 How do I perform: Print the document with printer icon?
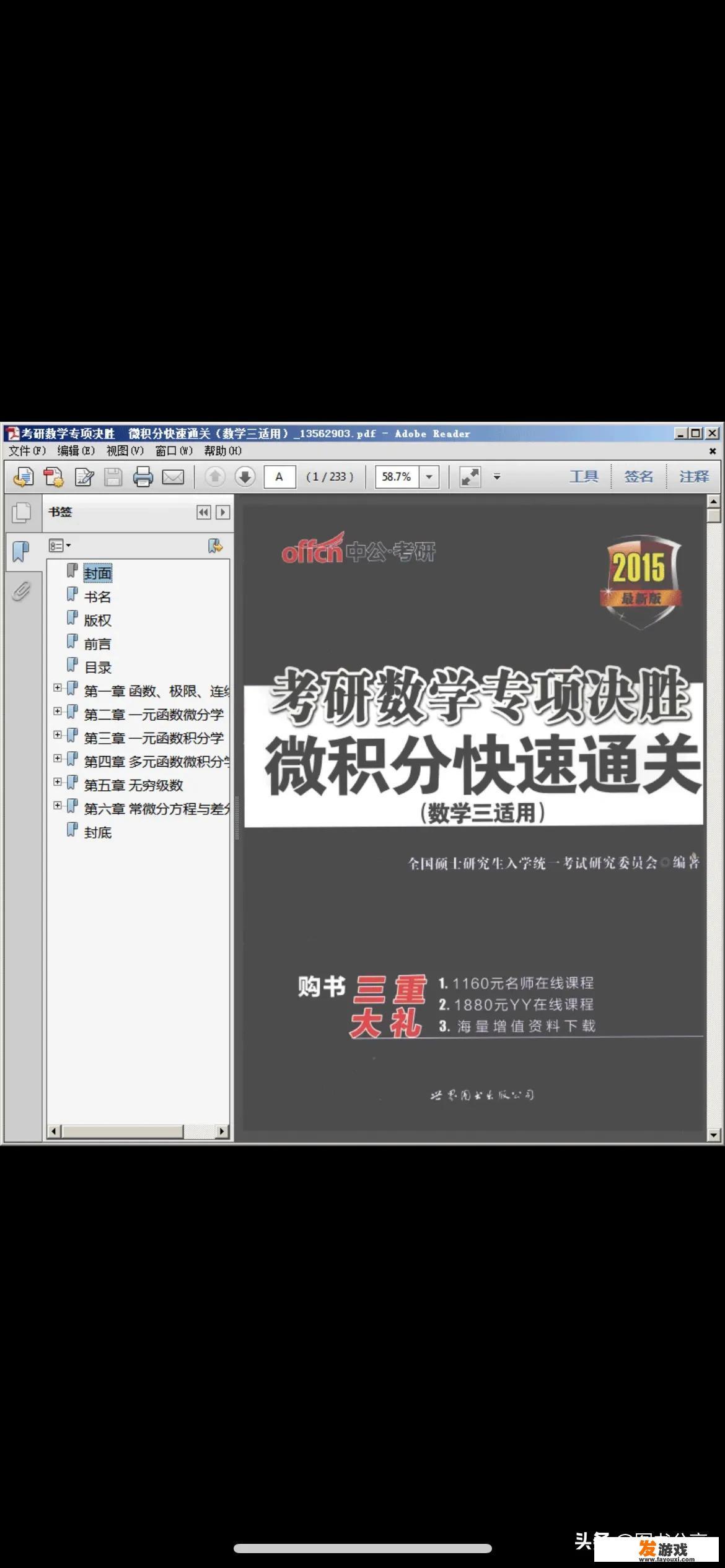click(143, 476)
